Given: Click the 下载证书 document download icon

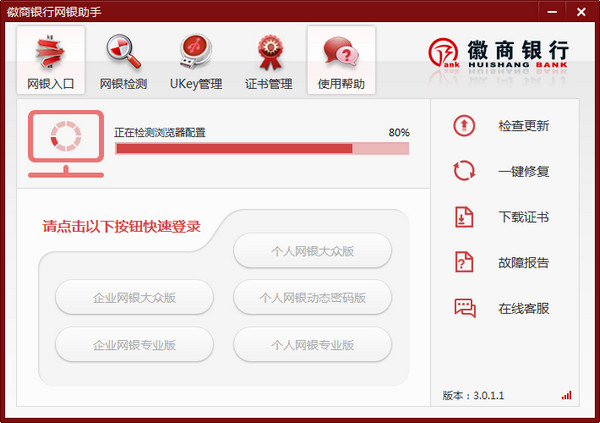Looking at the screenshot, I should (464, 217).
